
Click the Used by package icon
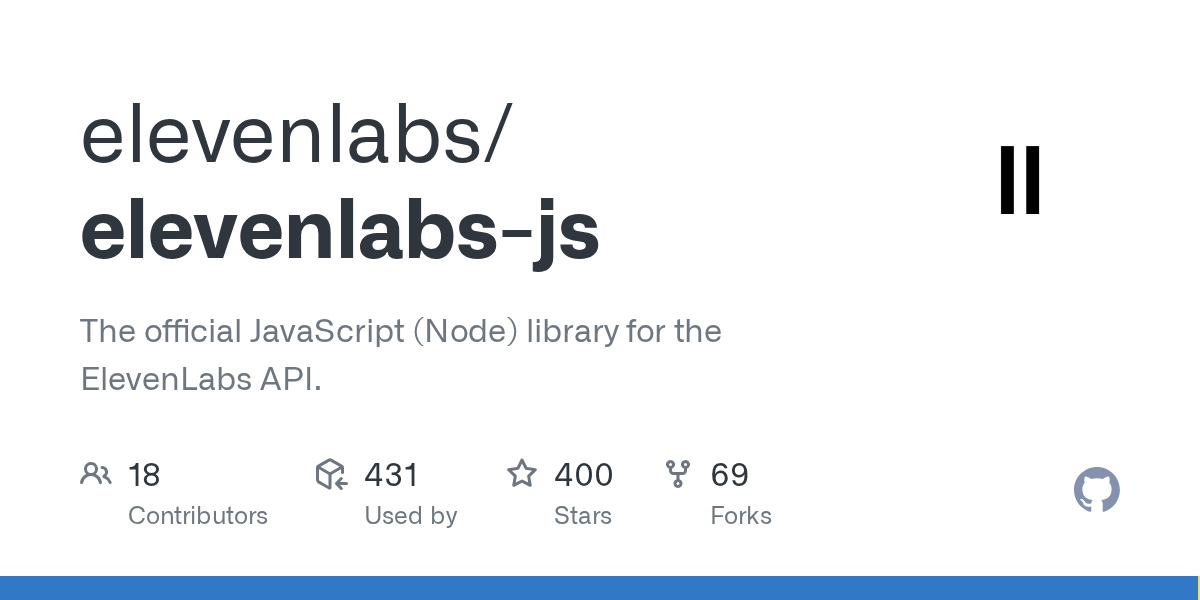tap(331, 474)
